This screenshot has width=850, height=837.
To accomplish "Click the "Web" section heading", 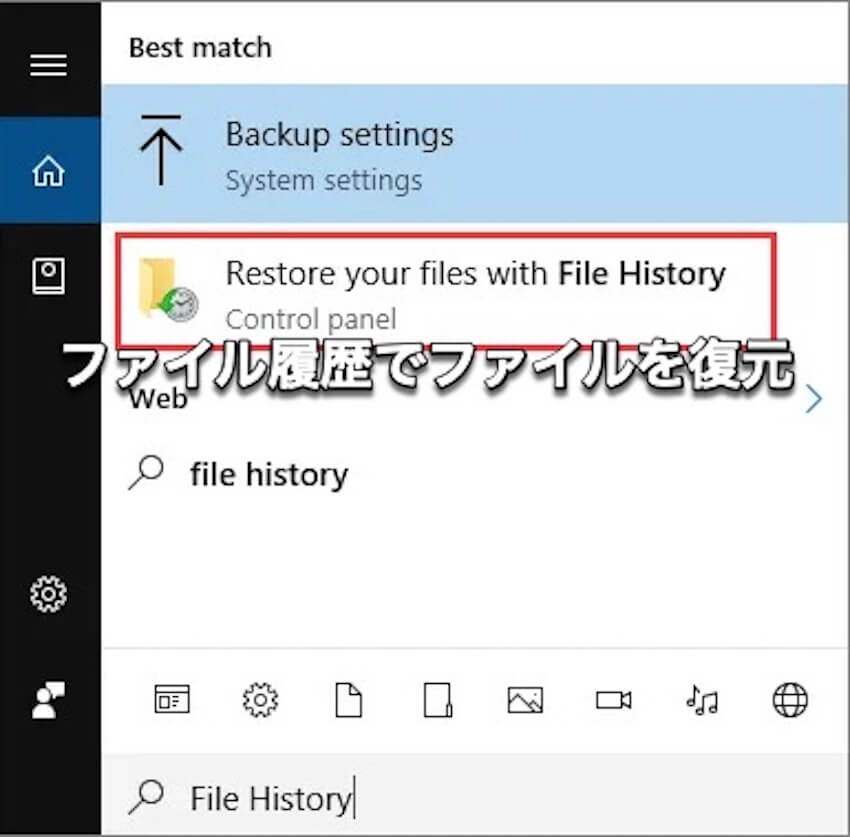I will coord(158,400).
